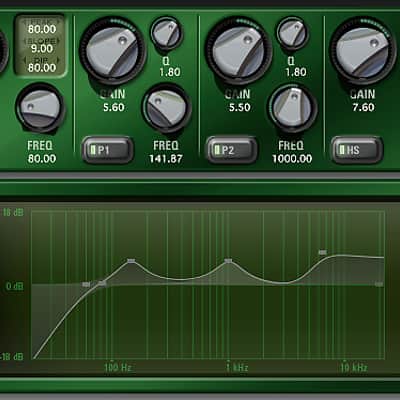The image size is (400, 400).
Task: Click the high-pass FREQ knob above 80.00
Action: pos(40,108)
